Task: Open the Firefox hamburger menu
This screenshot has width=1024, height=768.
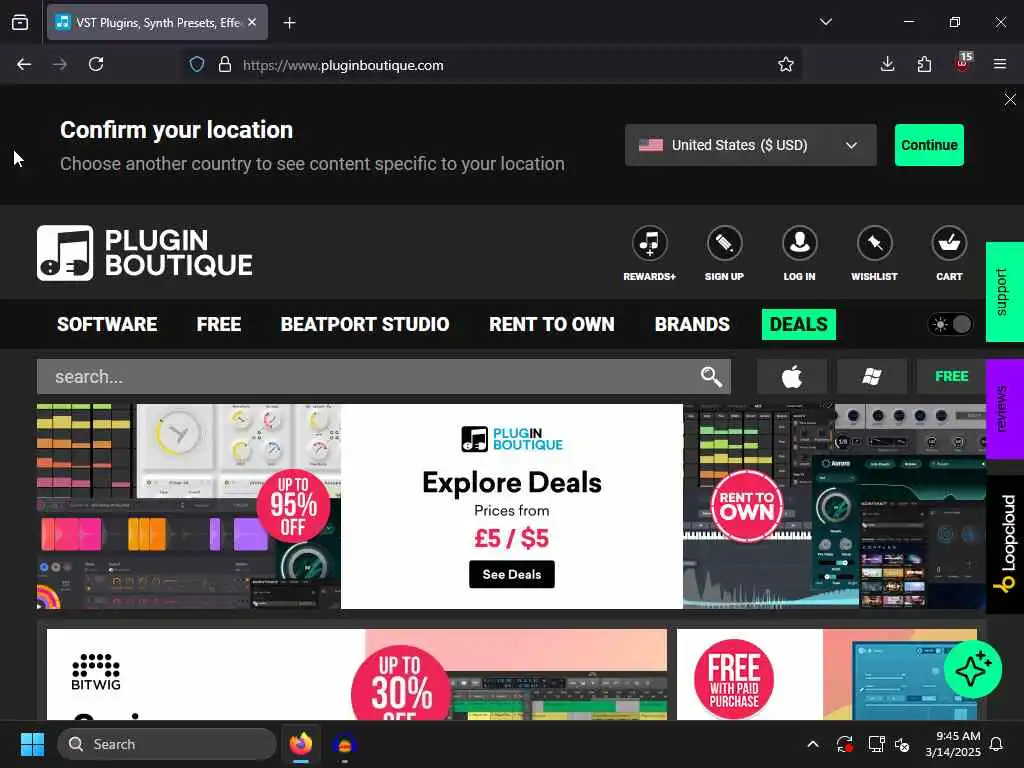Action: point(1000,64)
